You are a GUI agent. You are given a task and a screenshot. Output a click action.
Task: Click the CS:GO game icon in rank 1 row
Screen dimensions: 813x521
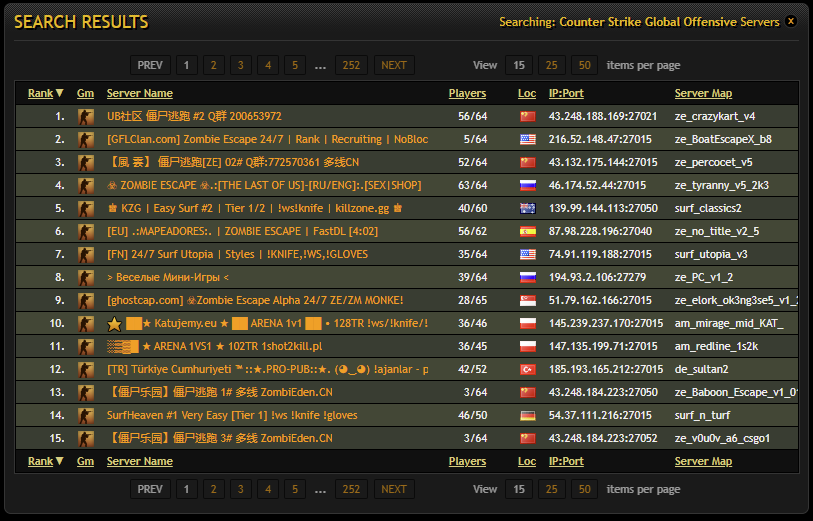pyautogui.click(x=86, y=117)
